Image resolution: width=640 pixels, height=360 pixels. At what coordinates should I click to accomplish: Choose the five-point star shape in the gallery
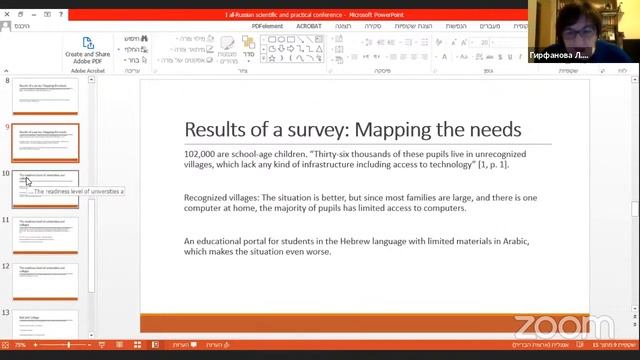[272, 59]
